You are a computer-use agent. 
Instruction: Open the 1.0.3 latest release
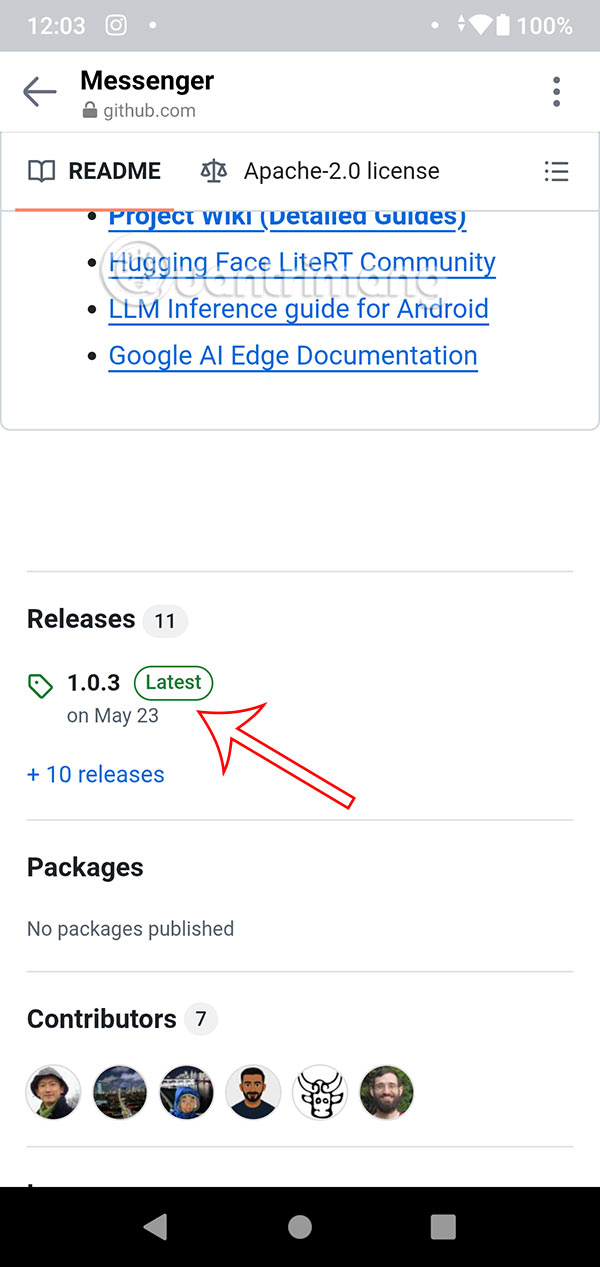(x=94, y=683)
